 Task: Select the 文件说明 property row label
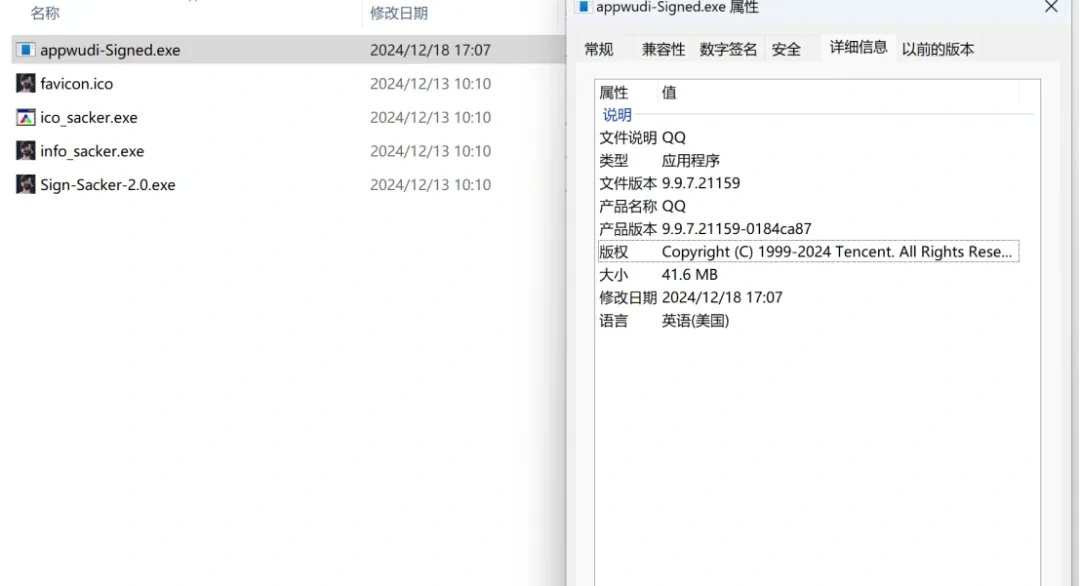pos(628,138)
